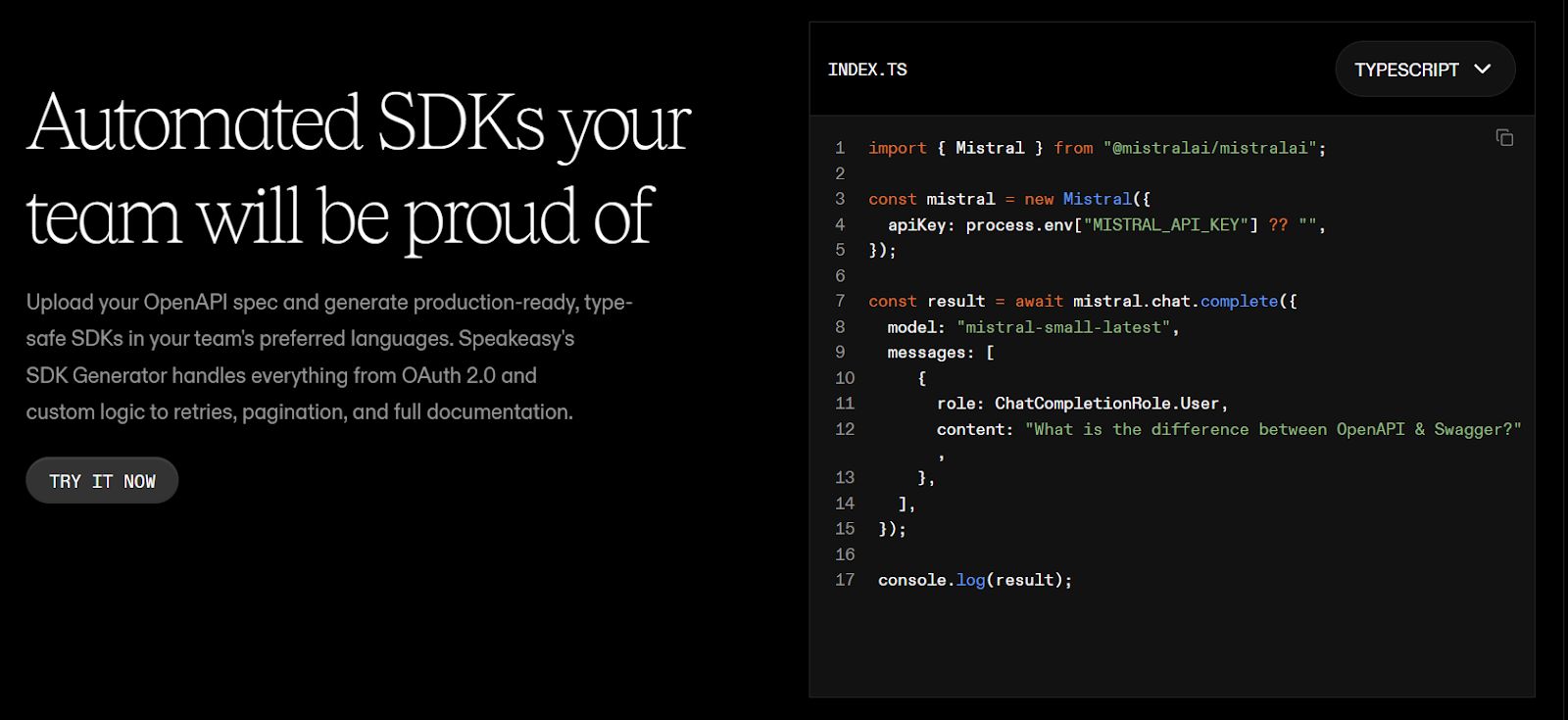
Task: Click the content string about OpenAPI & Swagger
Action: point(1273,429)
